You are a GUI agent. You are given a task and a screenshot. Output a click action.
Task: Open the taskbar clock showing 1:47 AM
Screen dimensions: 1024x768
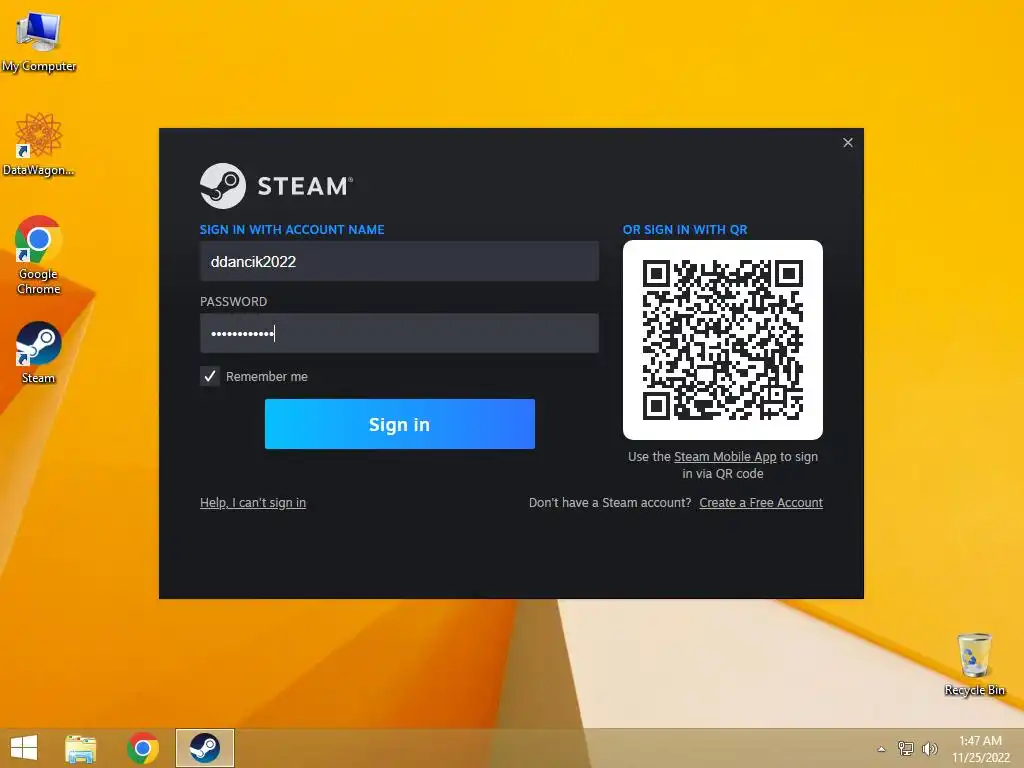click(980, 748)
